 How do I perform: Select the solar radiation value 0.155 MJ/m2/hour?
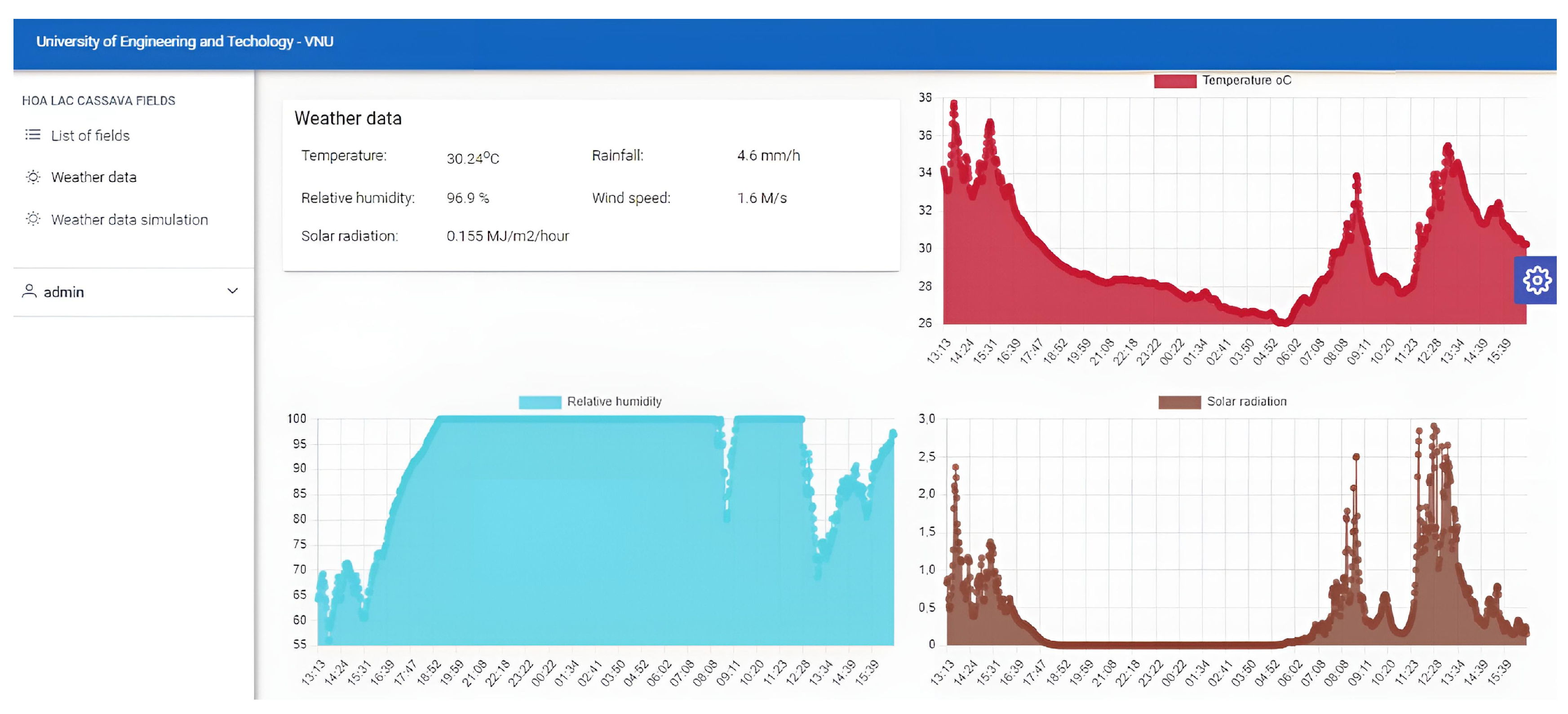click(x=508, y=236)
